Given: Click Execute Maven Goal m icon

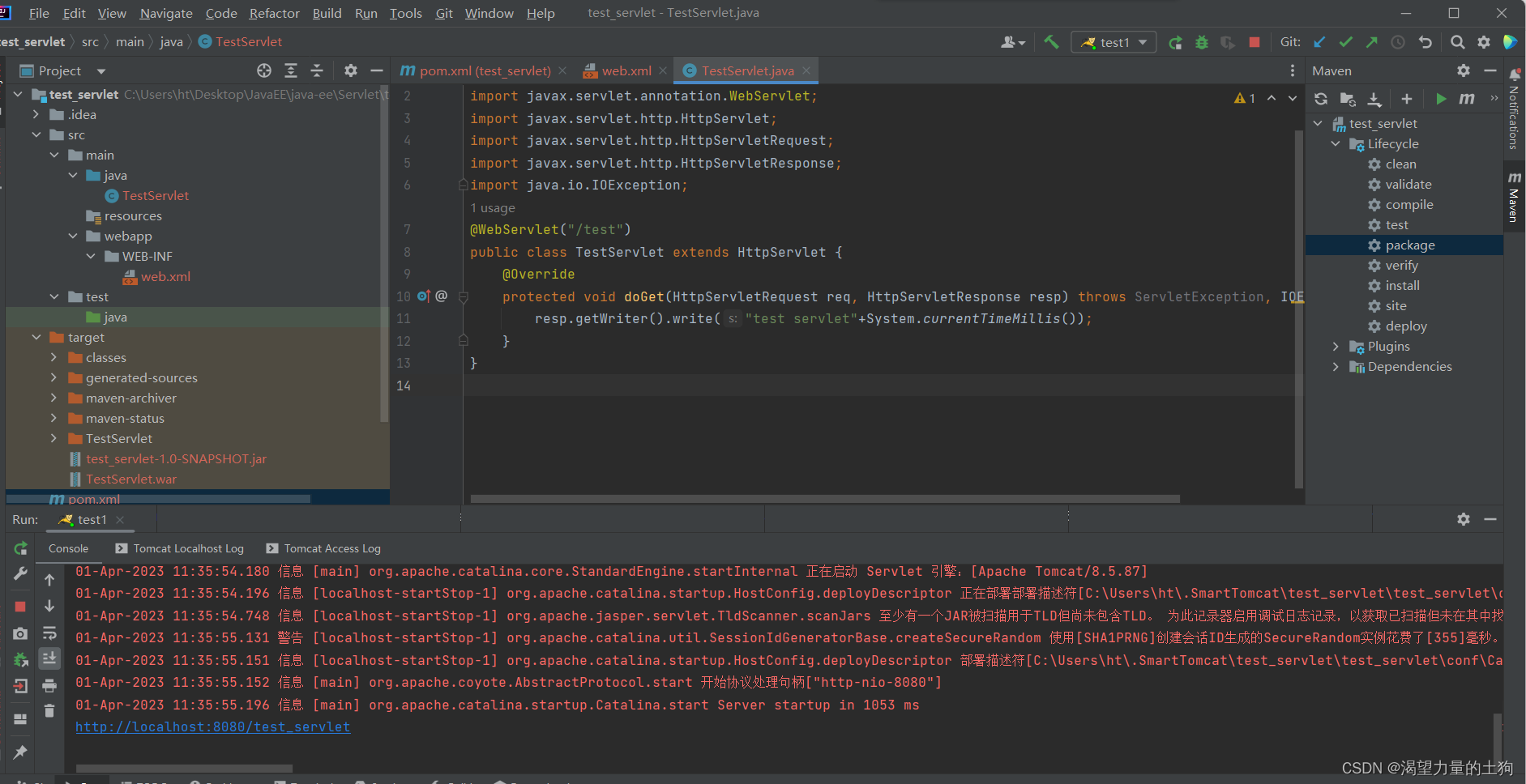Looking at the screenshot, I should (x=1467, y=99).
